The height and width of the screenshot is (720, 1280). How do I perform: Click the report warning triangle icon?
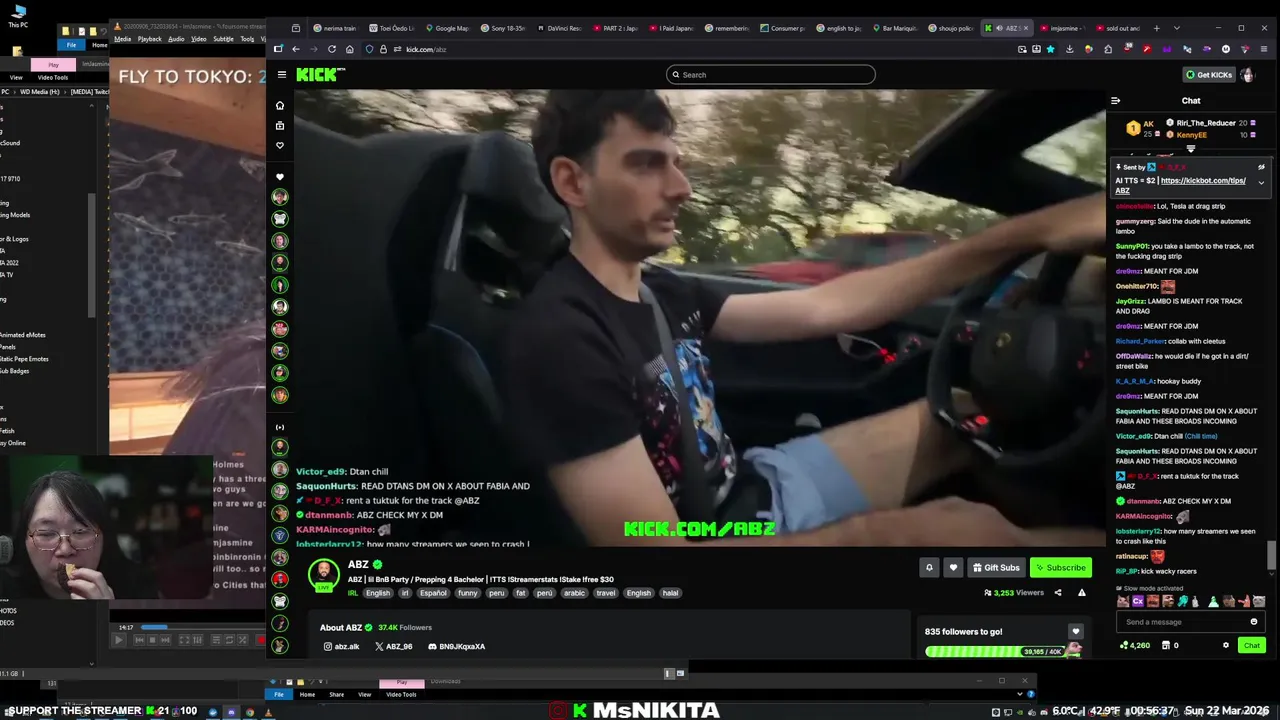tap(1081, 593)
